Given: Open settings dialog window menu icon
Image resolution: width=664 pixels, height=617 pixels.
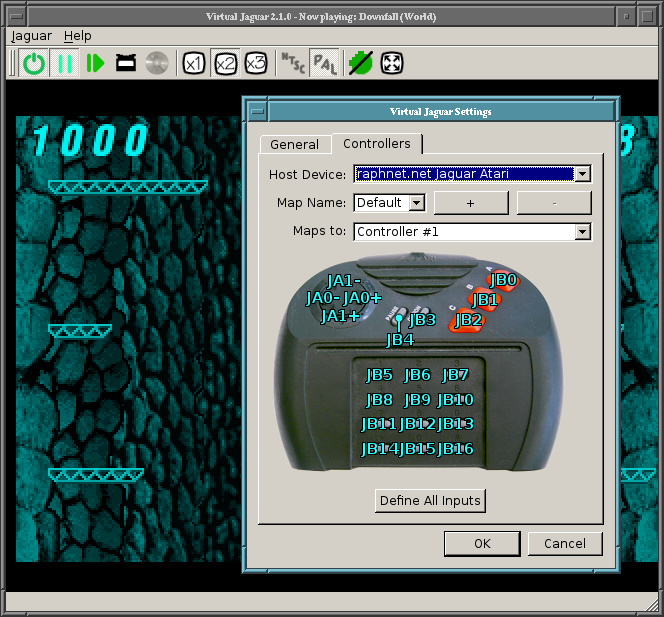Looking at the screenshot, I should pyautogui.click(x=257, y=112).
